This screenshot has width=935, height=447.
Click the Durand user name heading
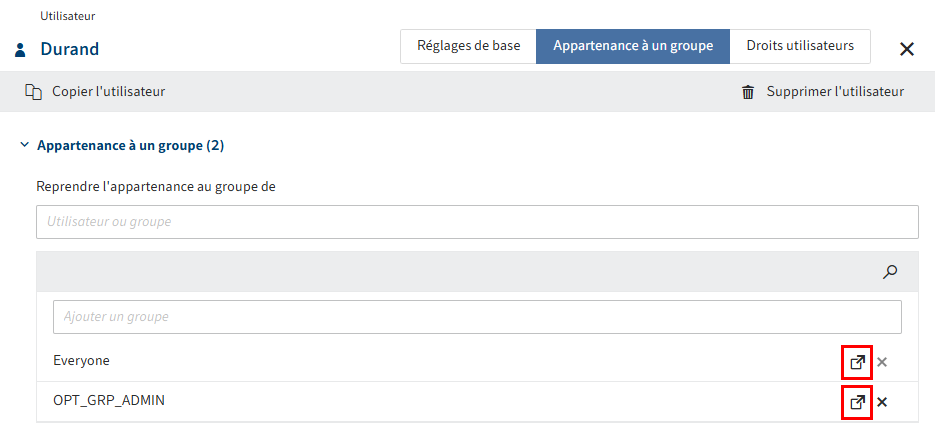70,49
